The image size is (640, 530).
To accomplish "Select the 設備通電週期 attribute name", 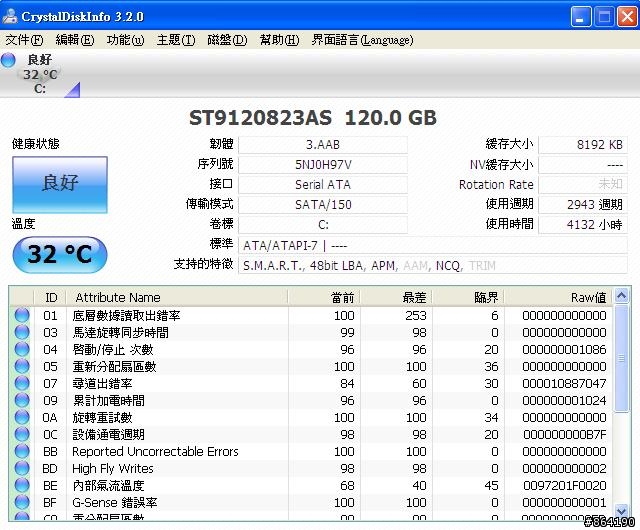I will pyautogui.click(x=108, y=435).
